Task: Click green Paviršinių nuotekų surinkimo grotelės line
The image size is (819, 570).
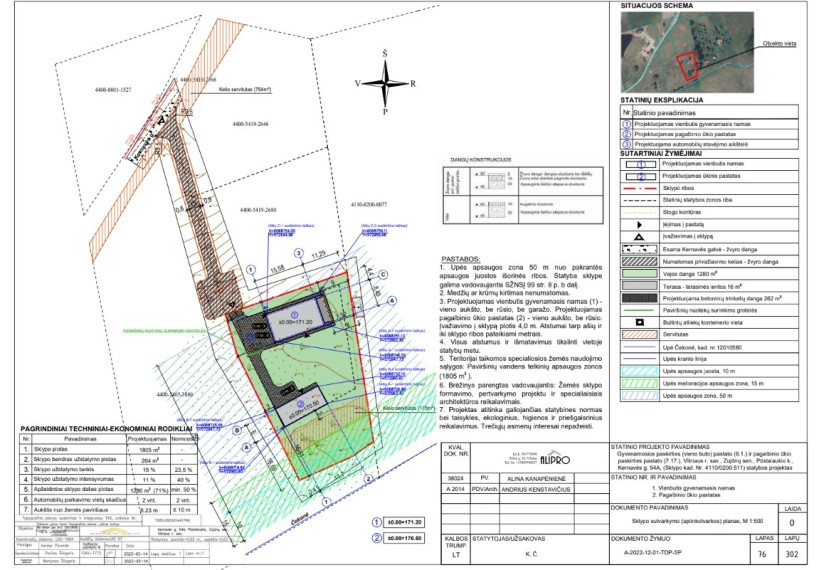Action: (639, 310)
